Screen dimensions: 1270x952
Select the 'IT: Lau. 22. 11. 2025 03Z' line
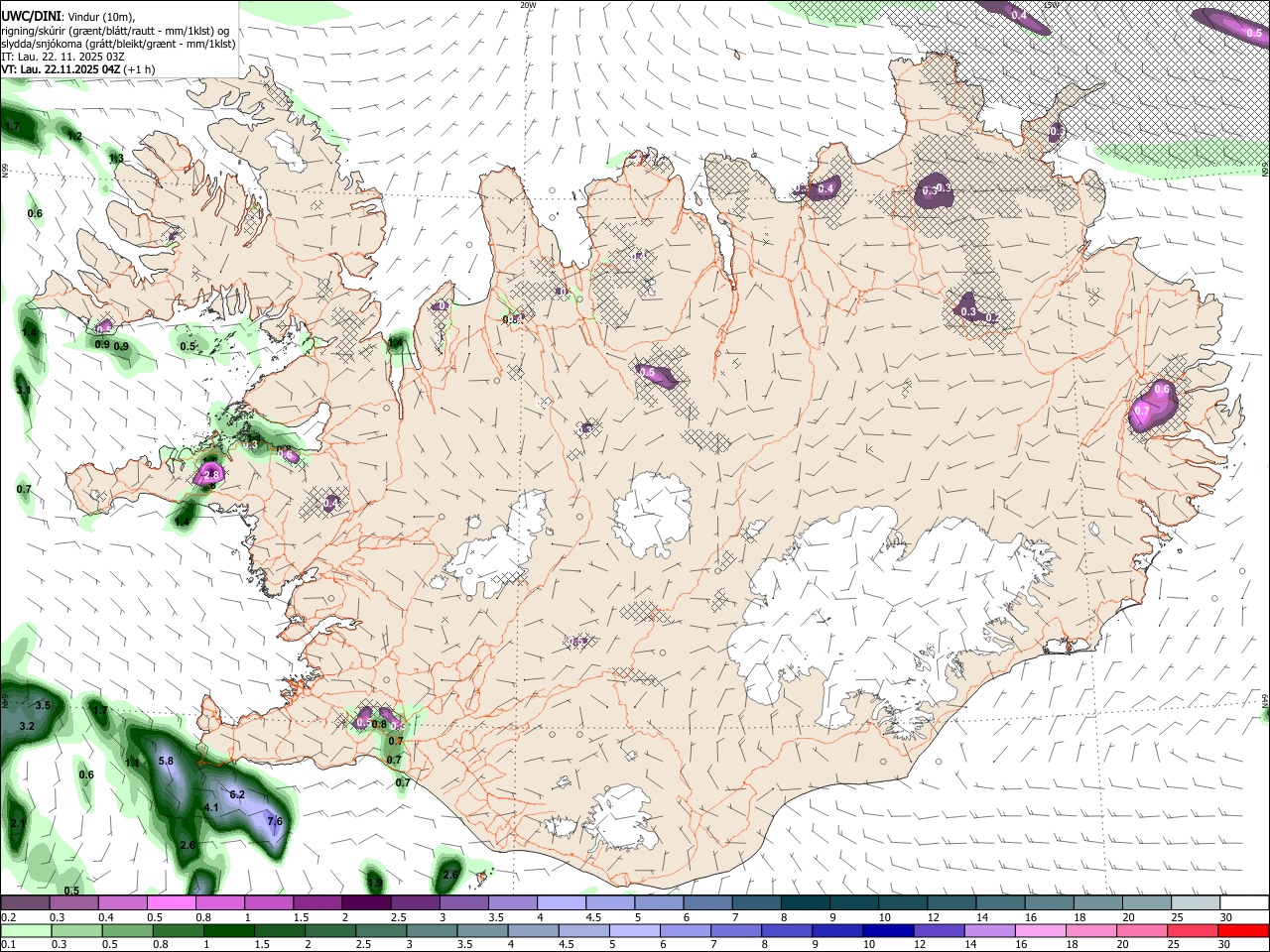click(63, 56)
